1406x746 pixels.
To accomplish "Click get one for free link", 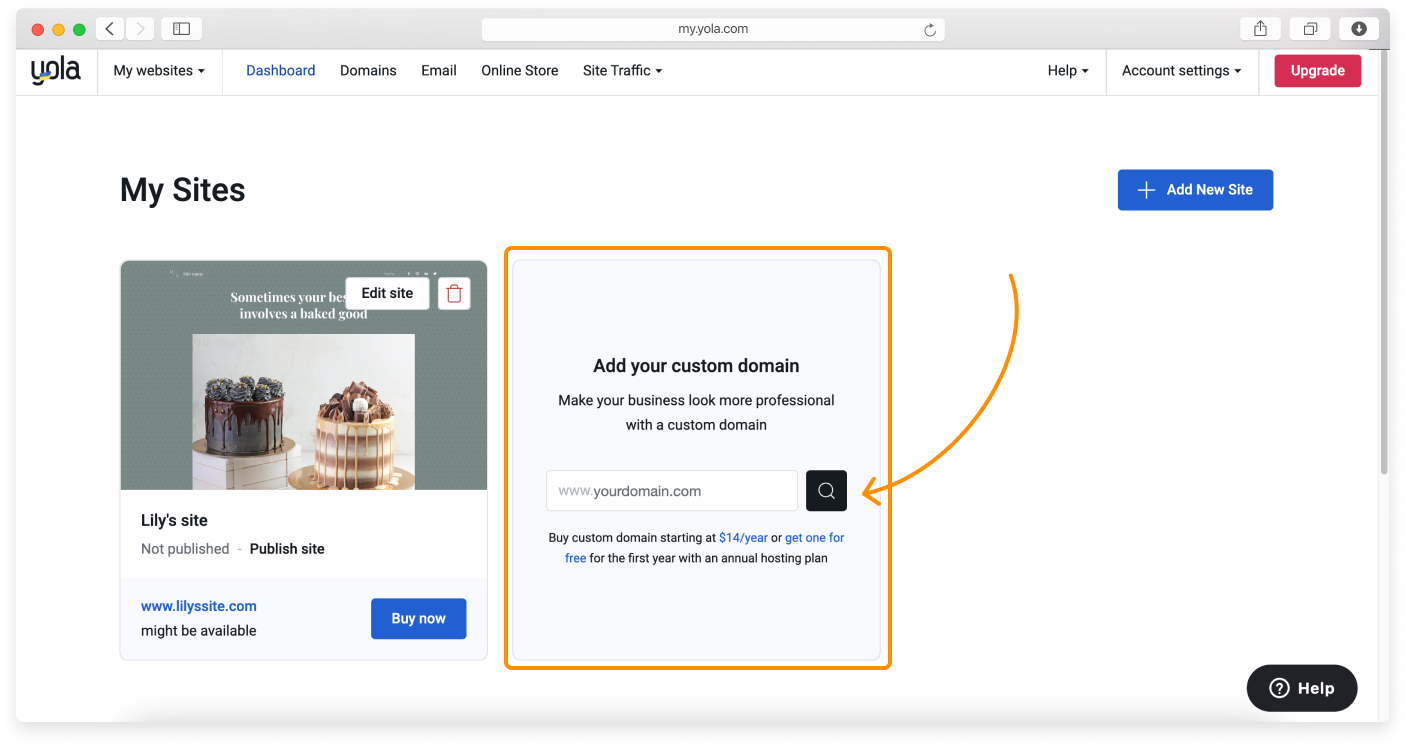I will (x=814, y=537).
